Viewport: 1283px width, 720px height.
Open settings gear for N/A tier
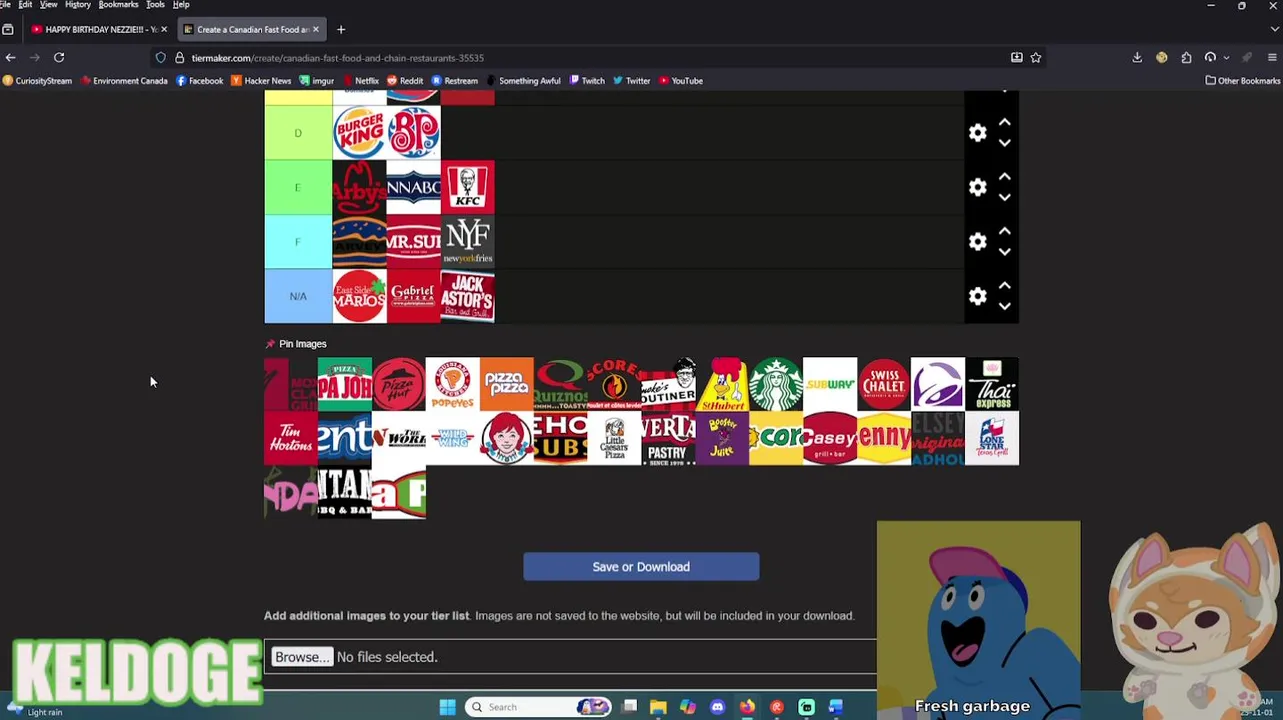(977, 296)
